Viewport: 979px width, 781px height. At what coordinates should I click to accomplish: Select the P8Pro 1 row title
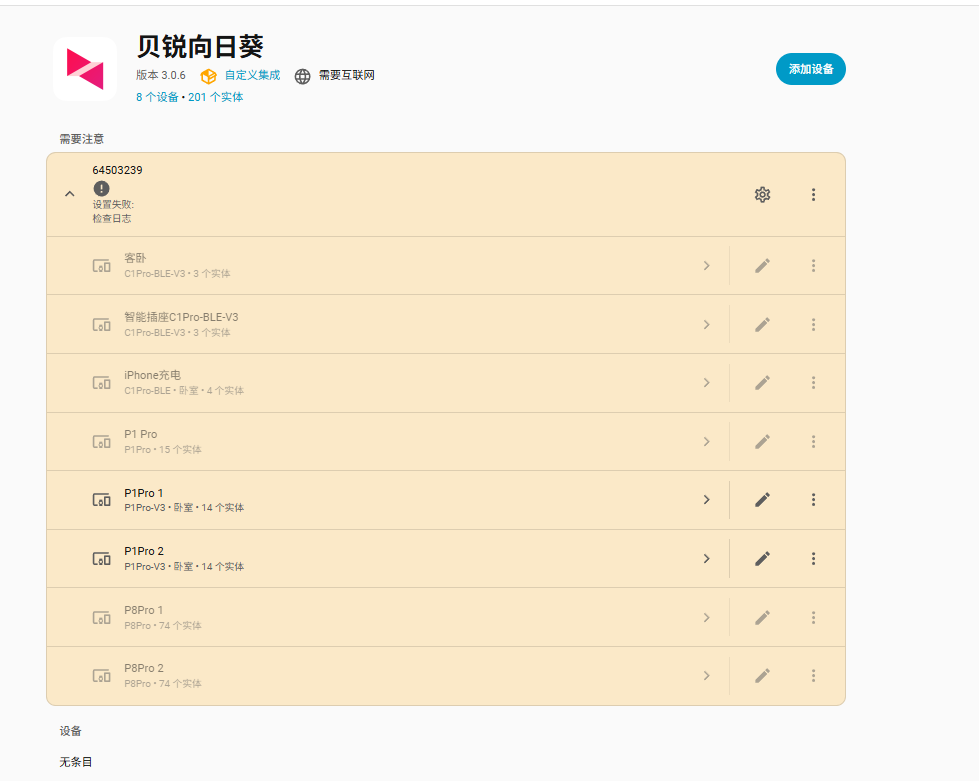tap(144, 610)
